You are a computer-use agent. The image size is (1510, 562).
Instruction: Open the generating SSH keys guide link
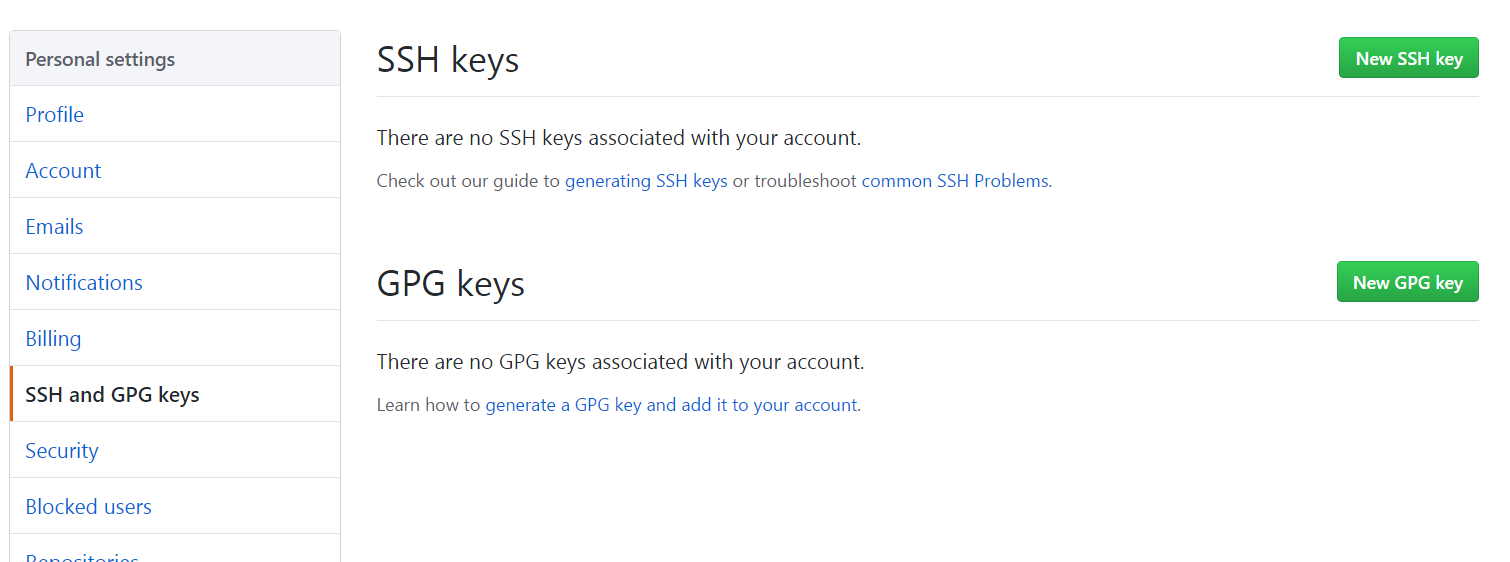(x=646, y=181)
